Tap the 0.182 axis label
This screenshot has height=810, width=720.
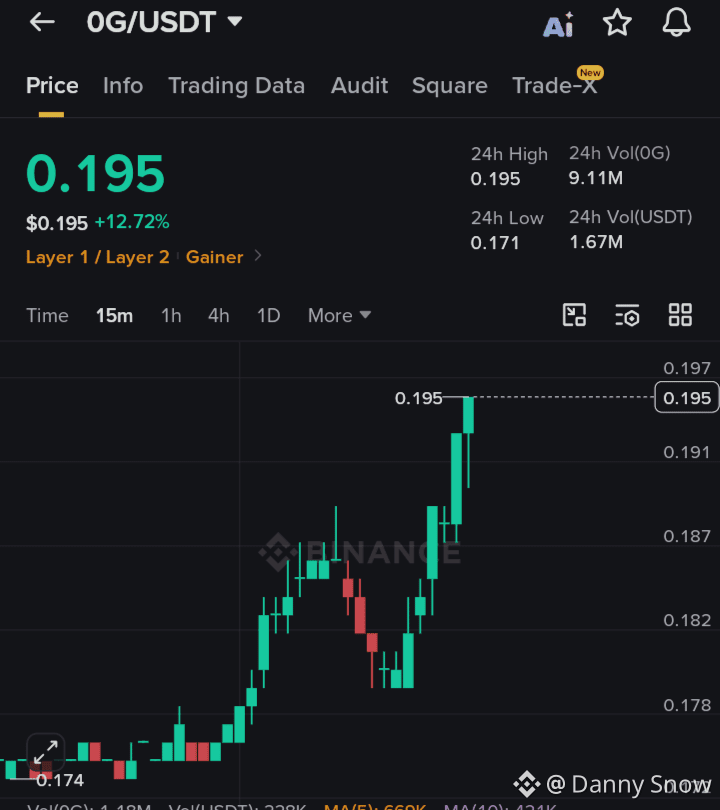pos(687,620)
